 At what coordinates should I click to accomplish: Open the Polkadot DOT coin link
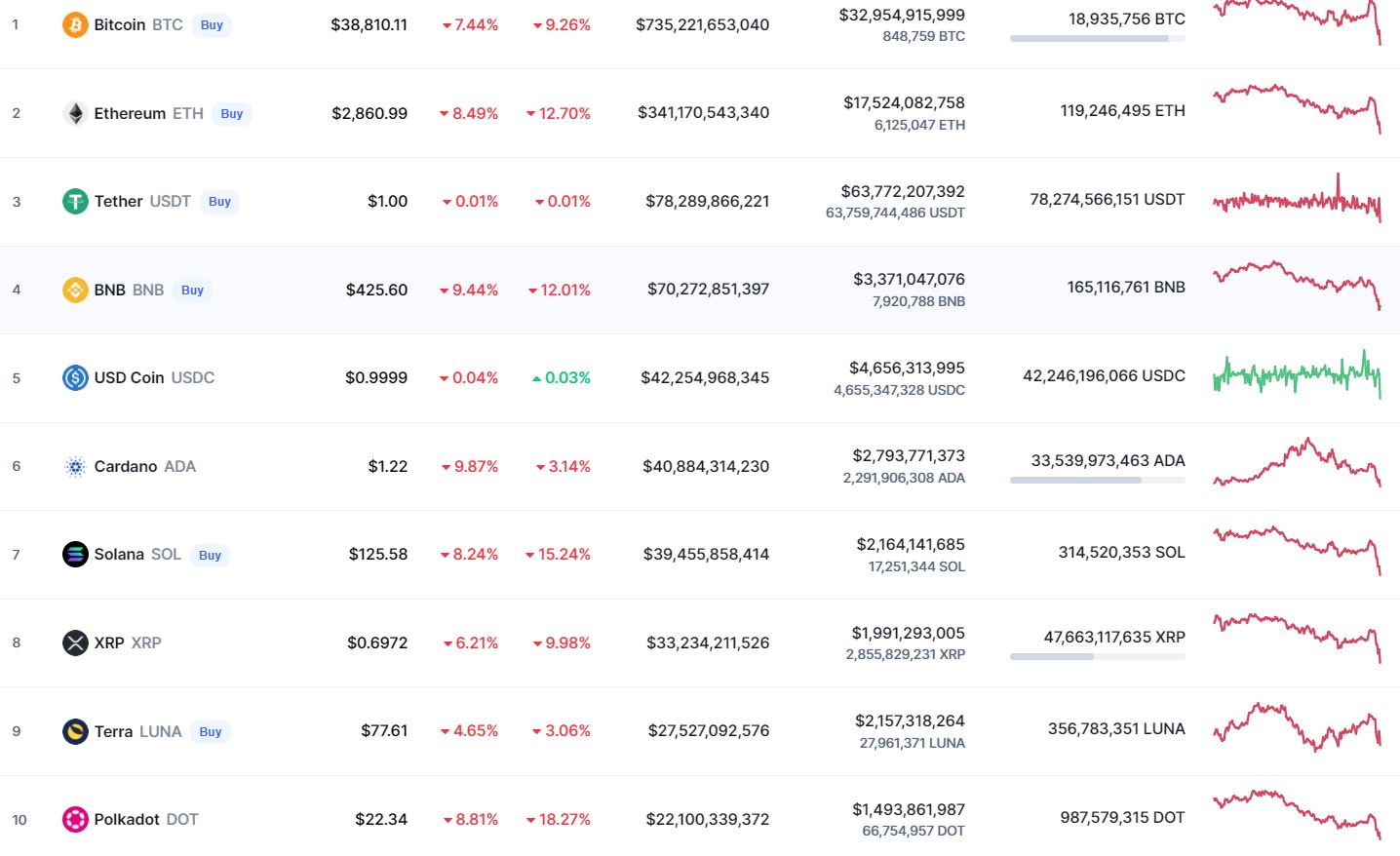[145, 819]
